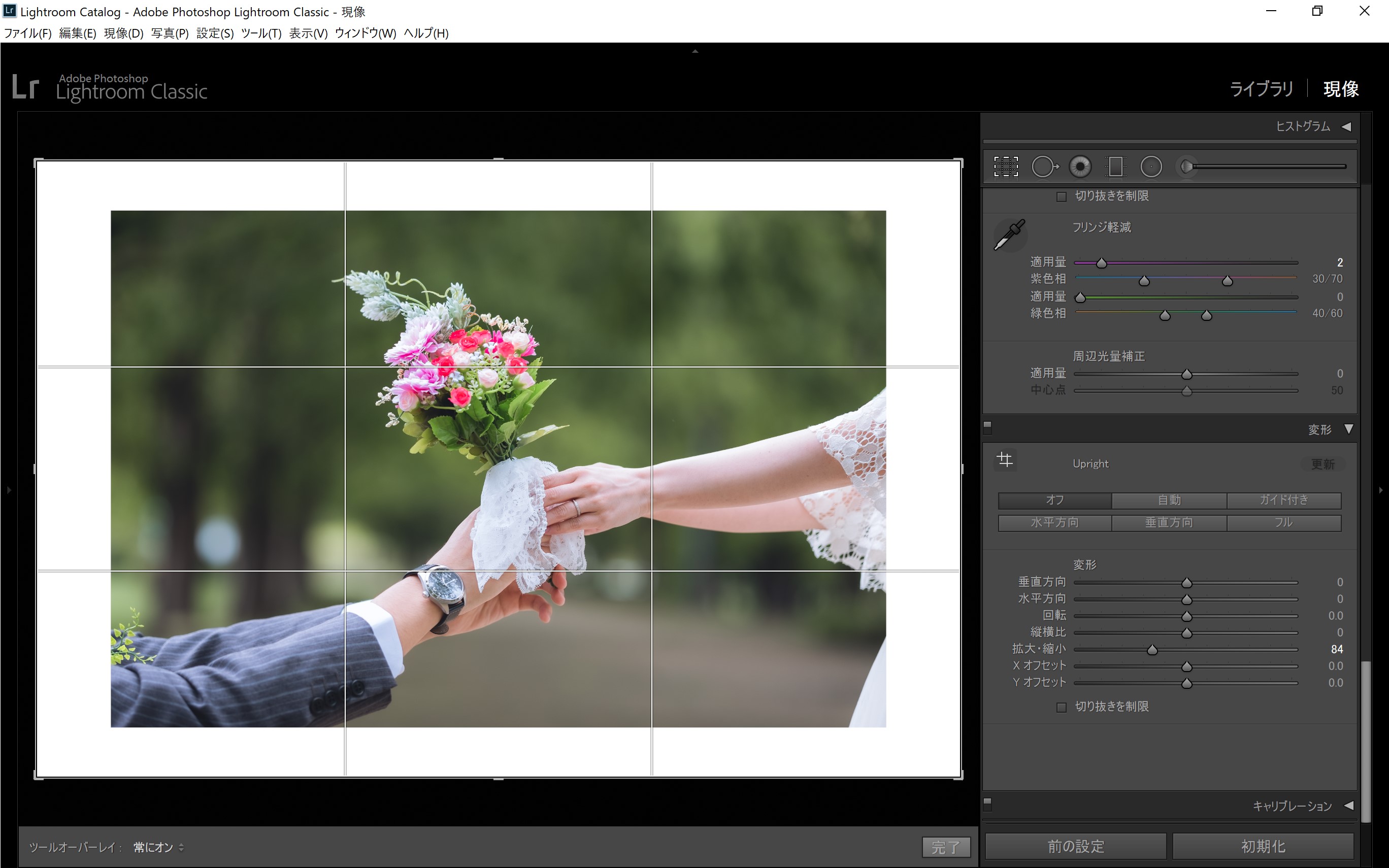
Task: Pick the fringe color eyedropper tool
Action: coord(1009,235)
